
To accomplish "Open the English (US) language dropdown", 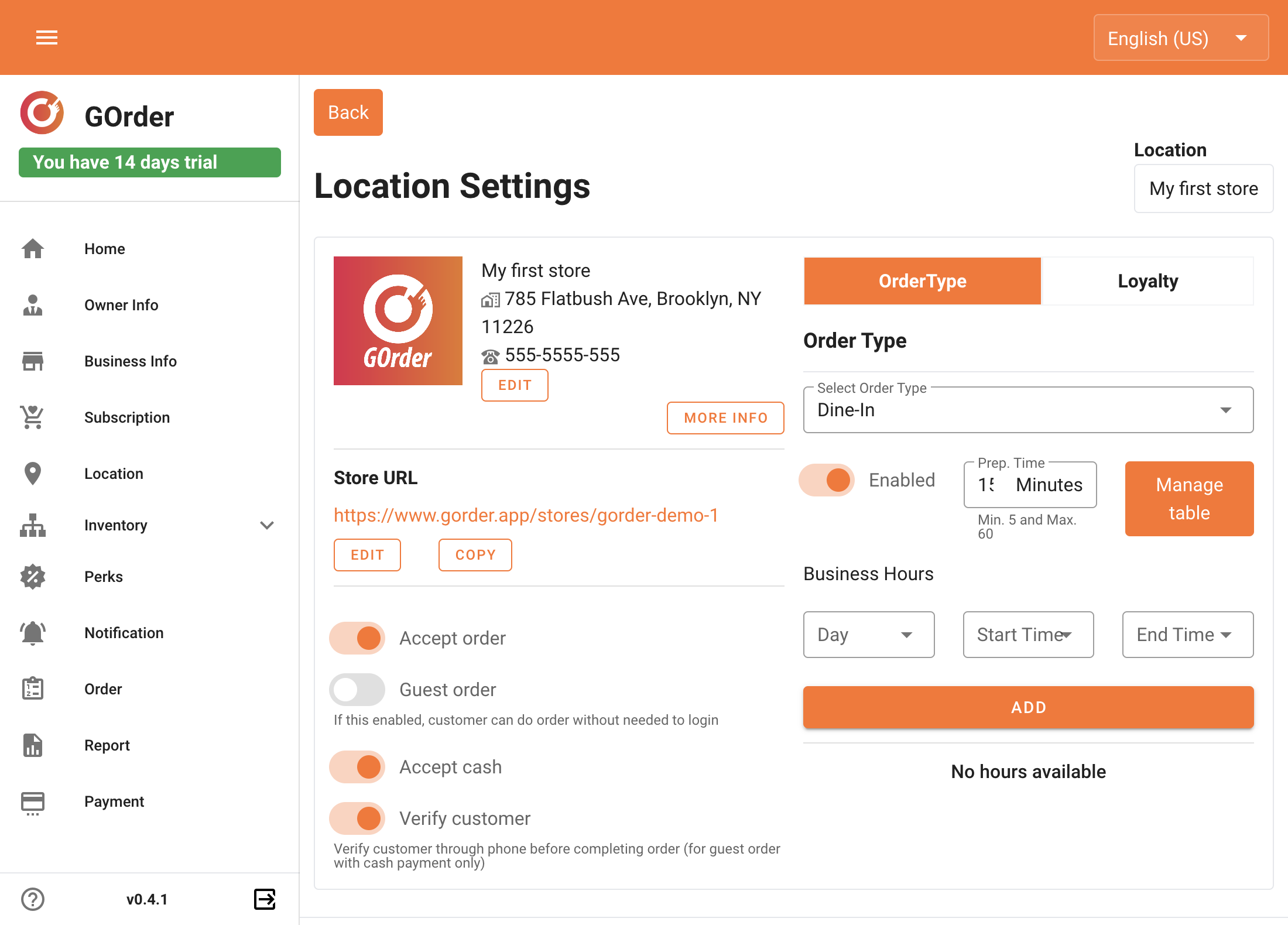I will tap(1181, 38).
